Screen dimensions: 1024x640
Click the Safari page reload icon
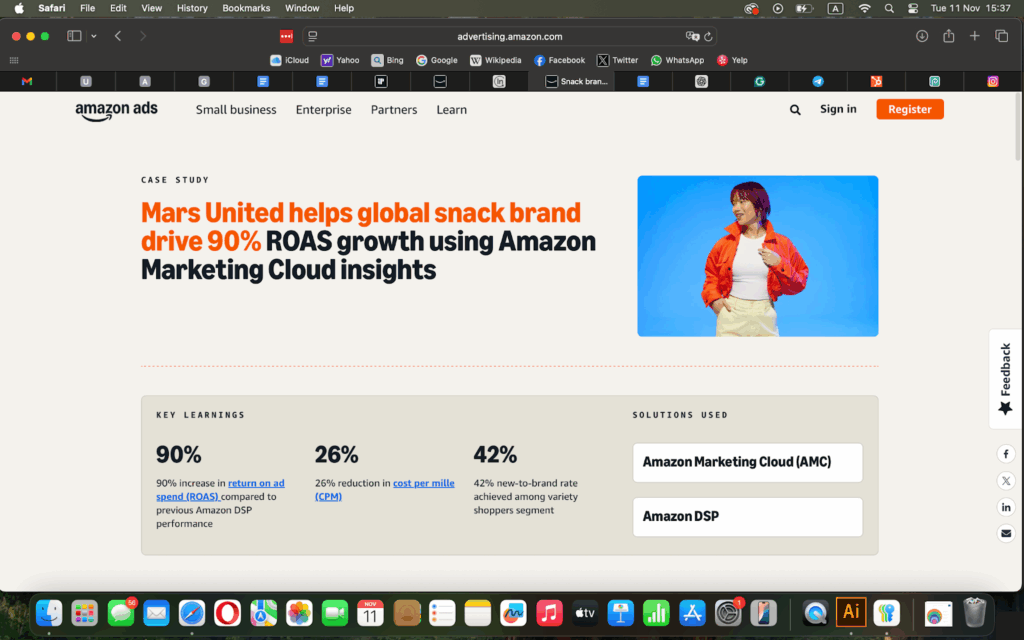pyautogui.click(x=708, y=36)
